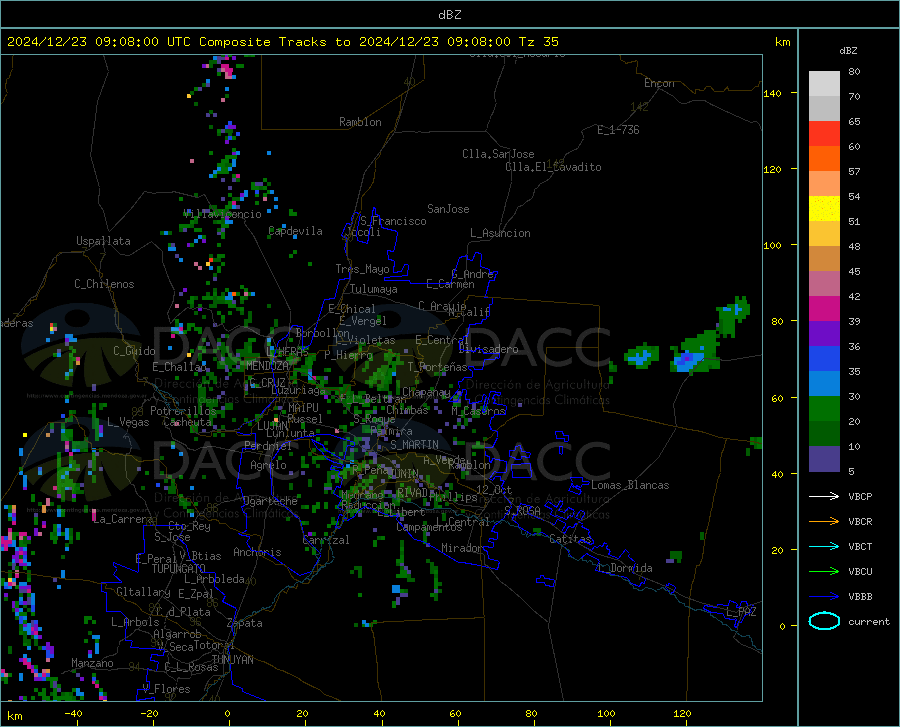Click the Potrerillos map label
The width and height of the screenshot is (900, 727).
pos(183,411)
